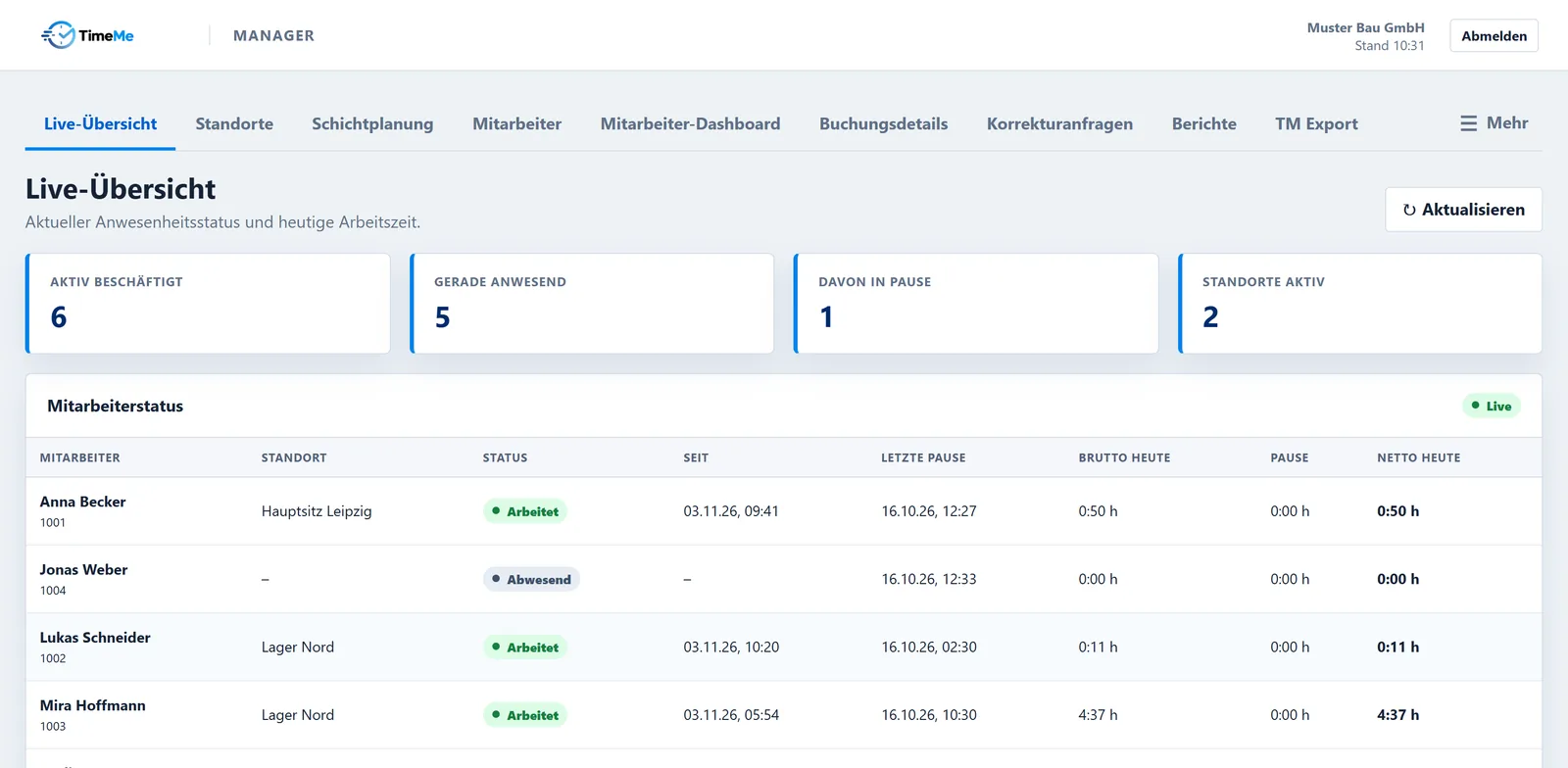
Task: Click the Aktiv Beschäftigt card
Action: click(x=208, y=304)
